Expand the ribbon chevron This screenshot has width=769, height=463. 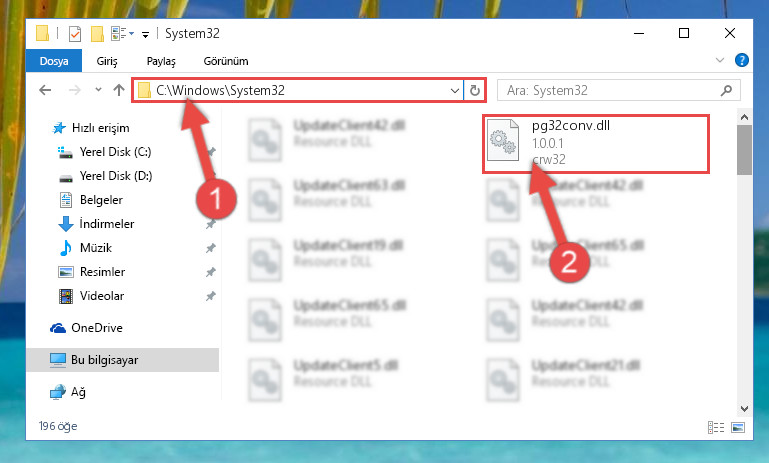tap(719, 60)
